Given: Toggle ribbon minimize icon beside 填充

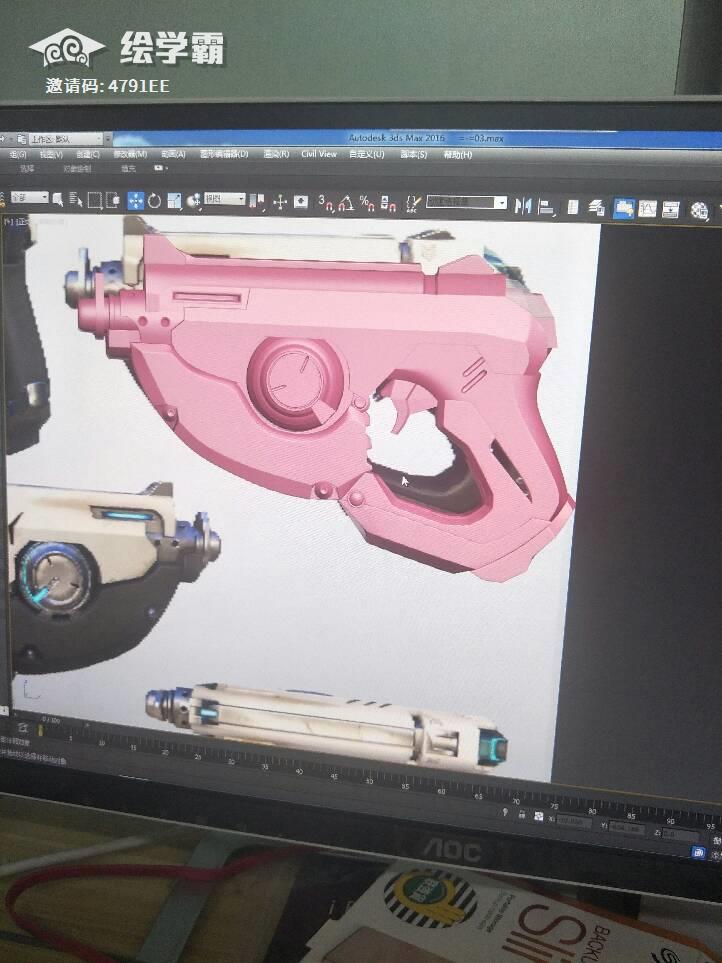Looking at the screenshot, I should tap(160, 168).
